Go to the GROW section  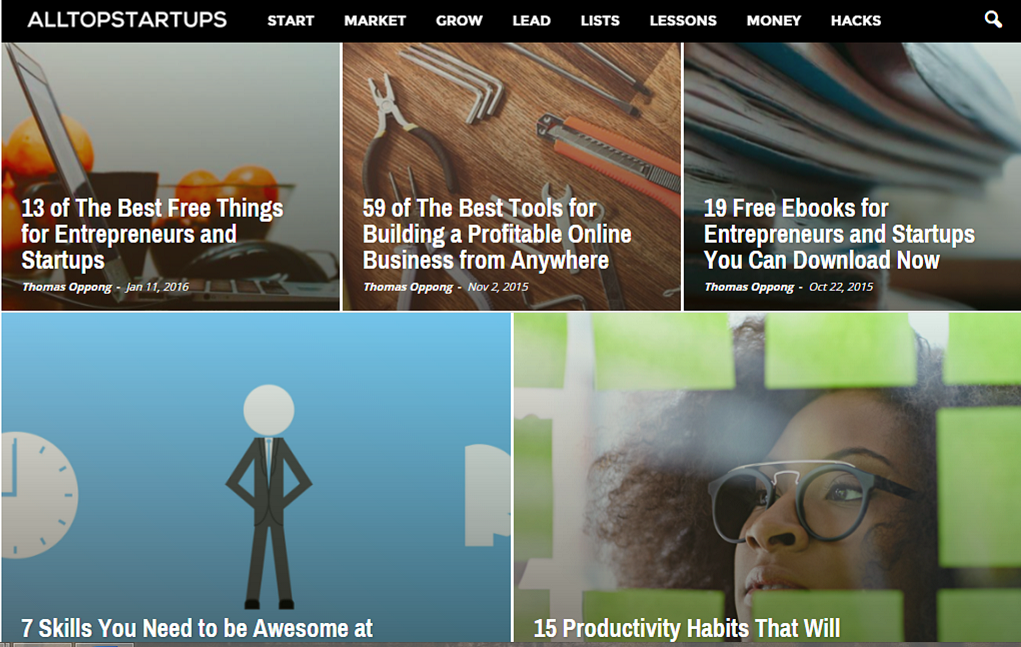point(459,20)
